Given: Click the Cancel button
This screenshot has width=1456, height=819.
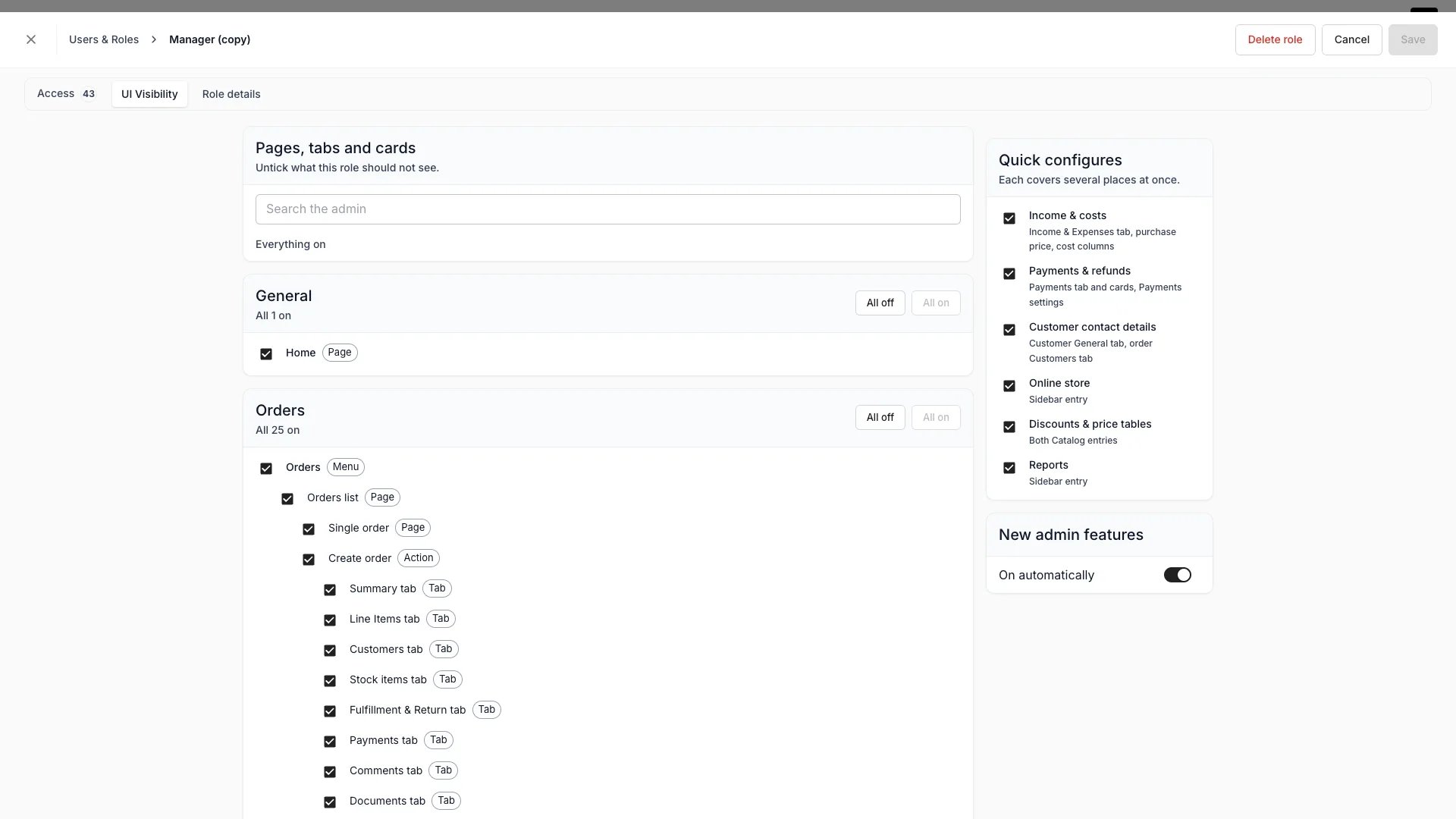Looking at the screenshot, I should pos(1351,39).
